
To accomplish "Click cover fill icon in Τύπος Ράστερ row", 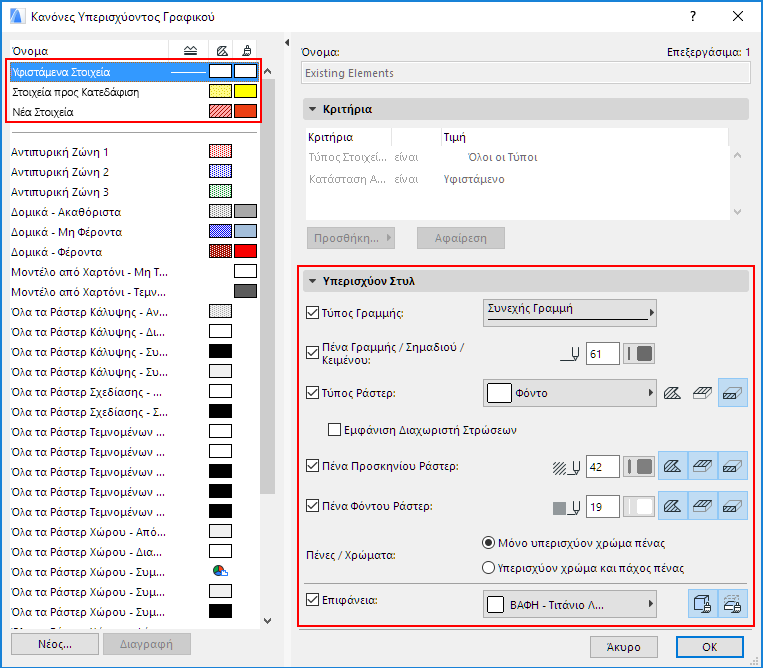I will point(702,393).
